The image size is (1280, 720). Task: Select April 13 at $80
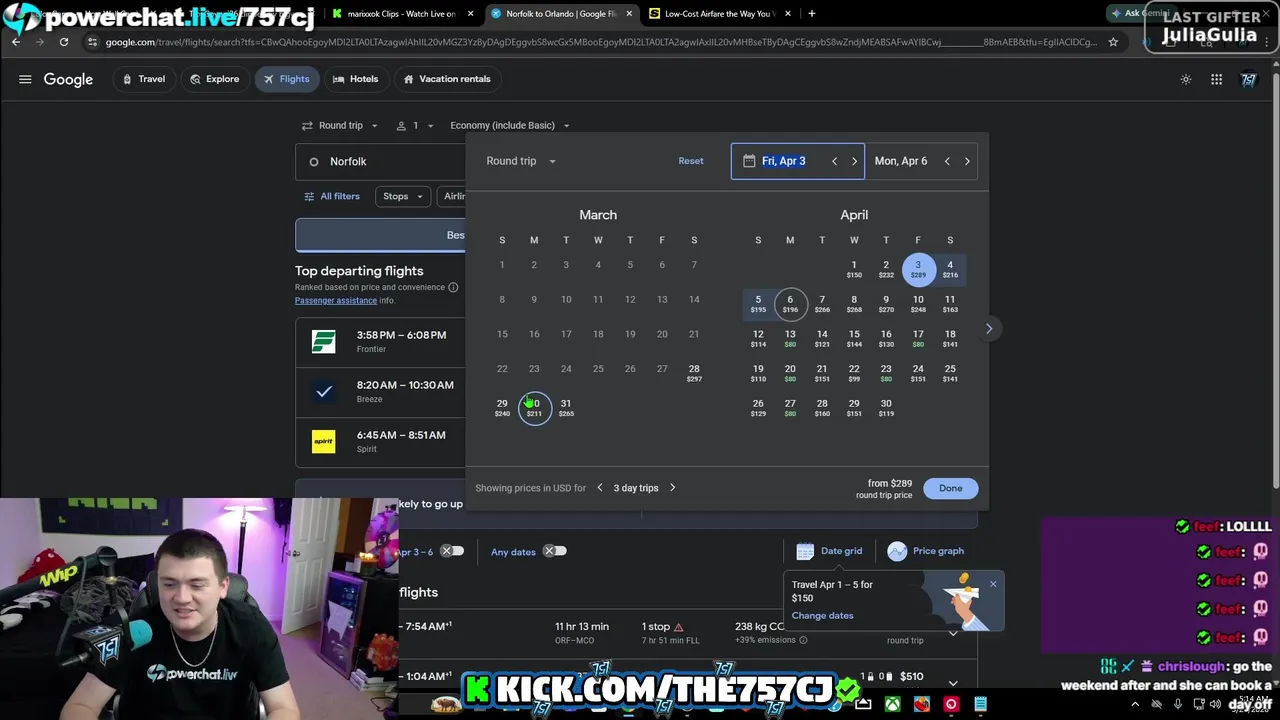coord(790,338)
